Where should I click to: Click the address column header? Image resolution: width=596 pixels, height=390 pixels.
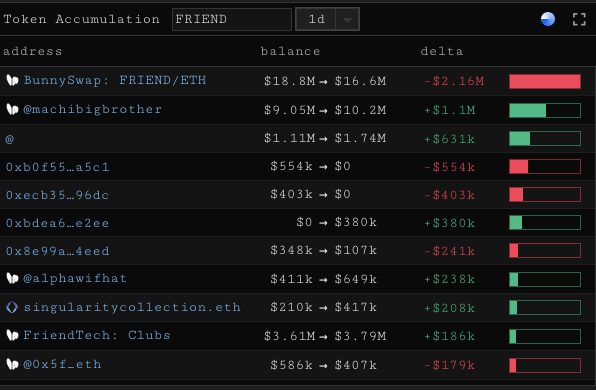coord(32,51)
